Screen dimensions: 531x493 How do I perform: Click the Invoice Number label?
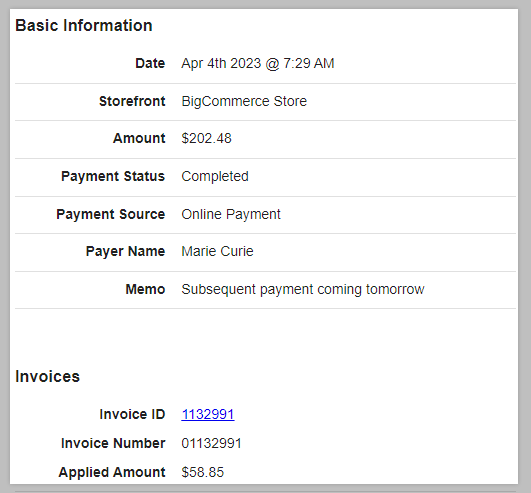point(113,443)
